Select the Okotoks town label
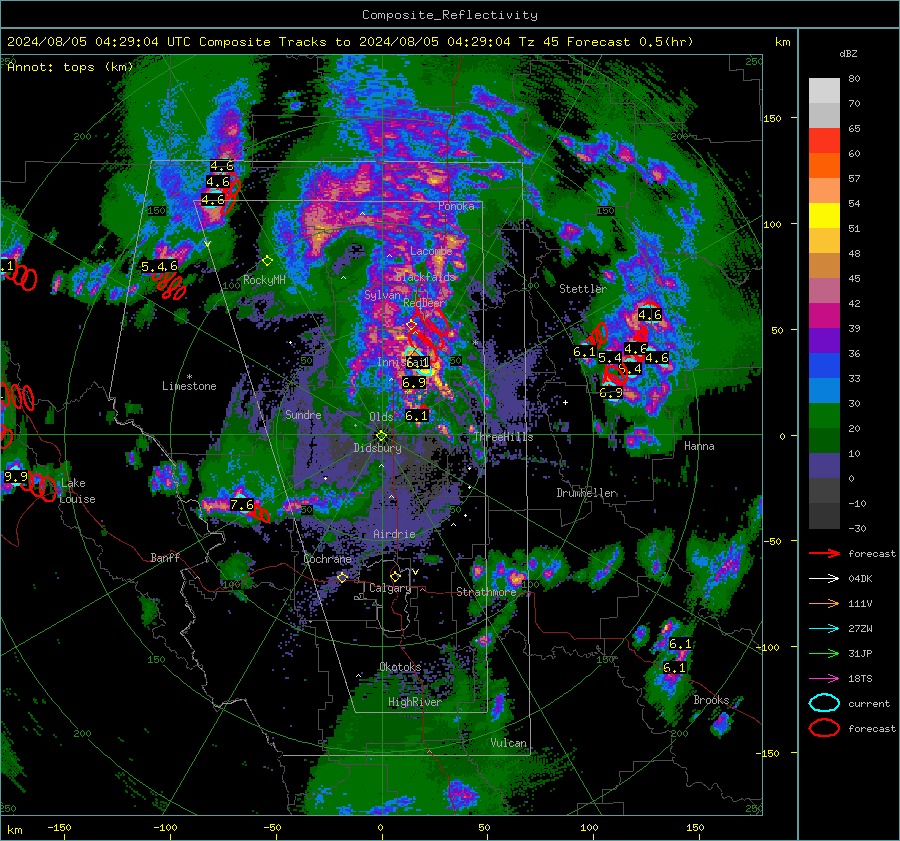Viewport: 900px width, 841px height. tap(400, 667)
